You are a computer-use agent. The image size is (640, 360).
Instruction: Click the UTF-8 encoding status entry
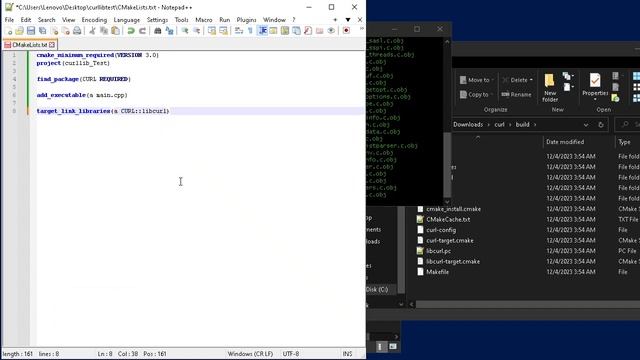(291, 354)
